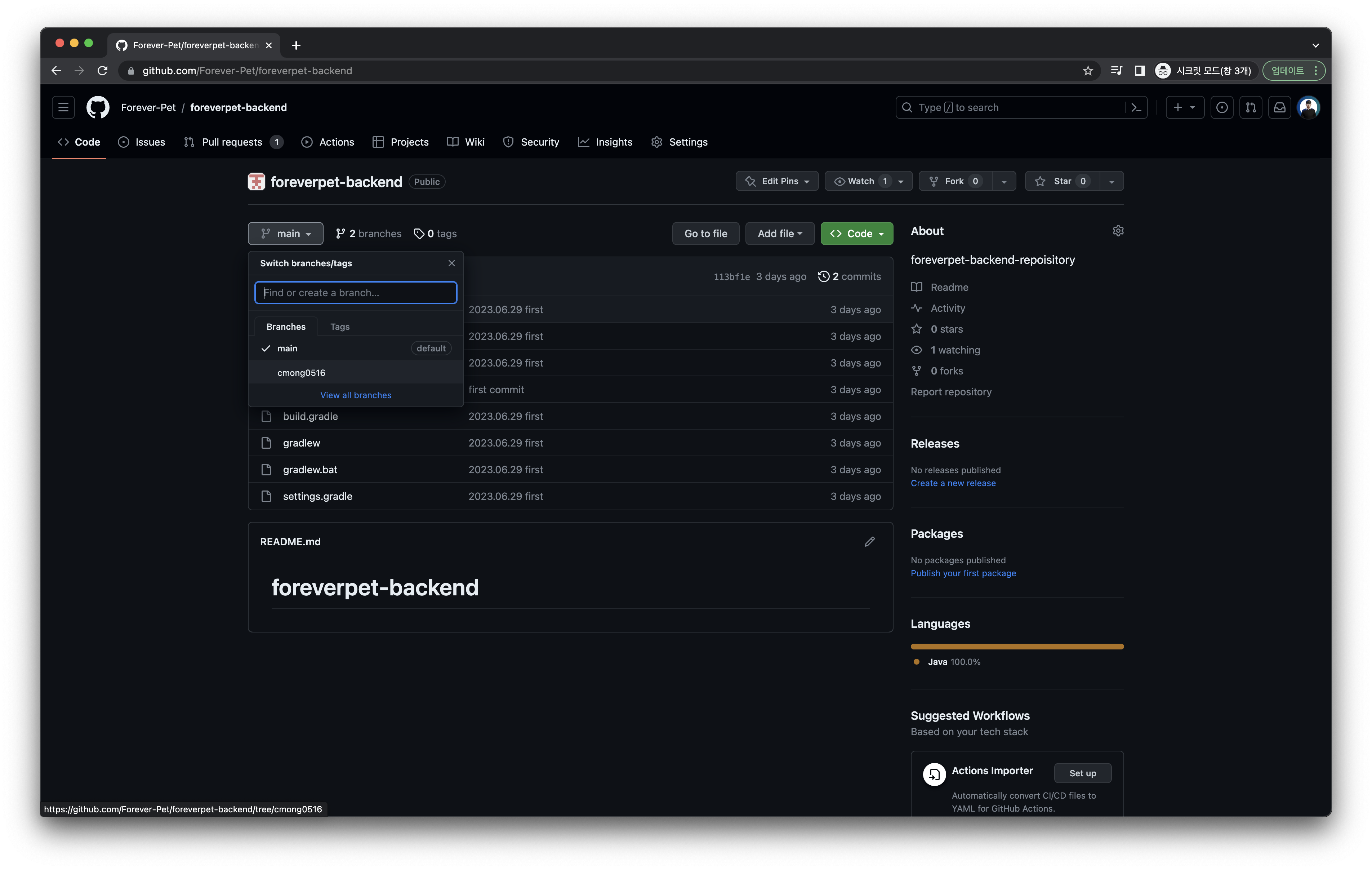Image resolution: width=1372 pixels, height=870 pixels.
Task: Open the Projects tab
Action: pyautogui.click(x=401, y=142)
